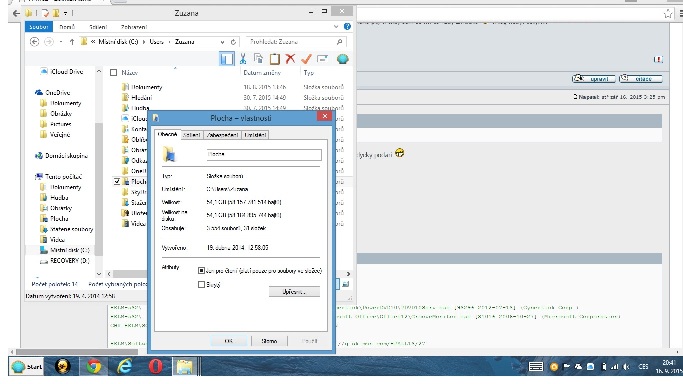Click the browser back arrow behind Explorer

click(x=16, y=13)
